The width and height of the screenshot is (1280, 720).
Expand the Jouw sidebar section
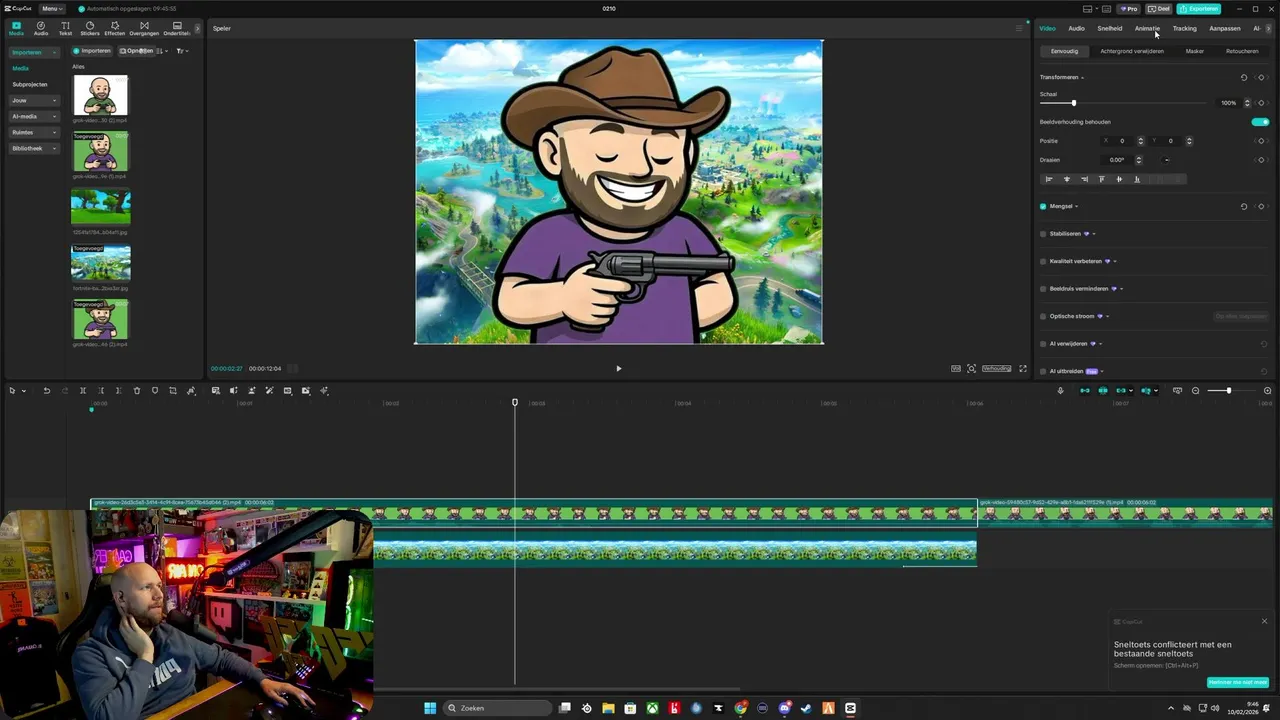(33, 100)
